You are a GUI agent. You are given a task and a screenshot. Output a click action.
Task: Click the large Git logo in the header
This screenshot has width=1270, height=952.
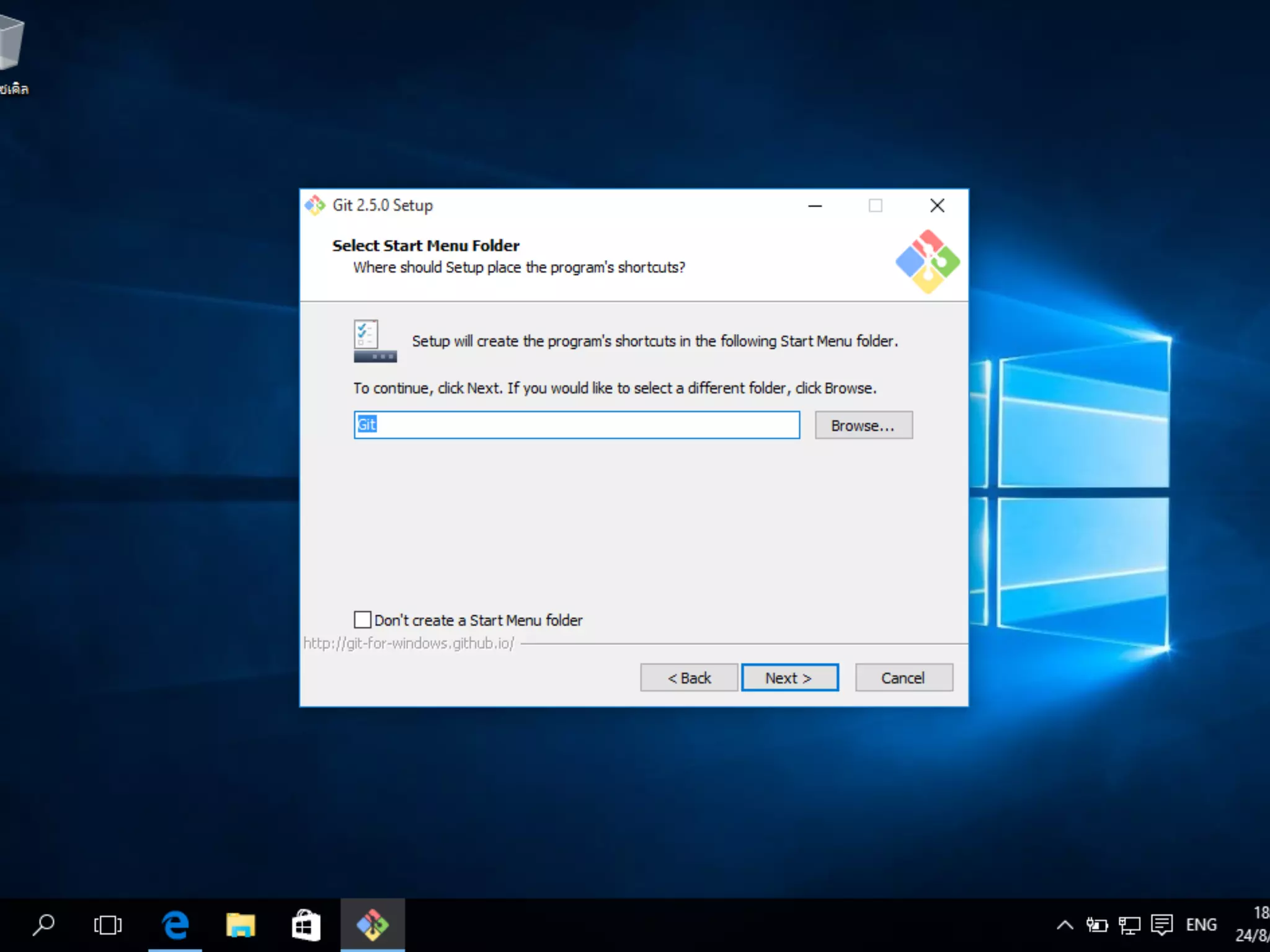(x=927, y=262)
